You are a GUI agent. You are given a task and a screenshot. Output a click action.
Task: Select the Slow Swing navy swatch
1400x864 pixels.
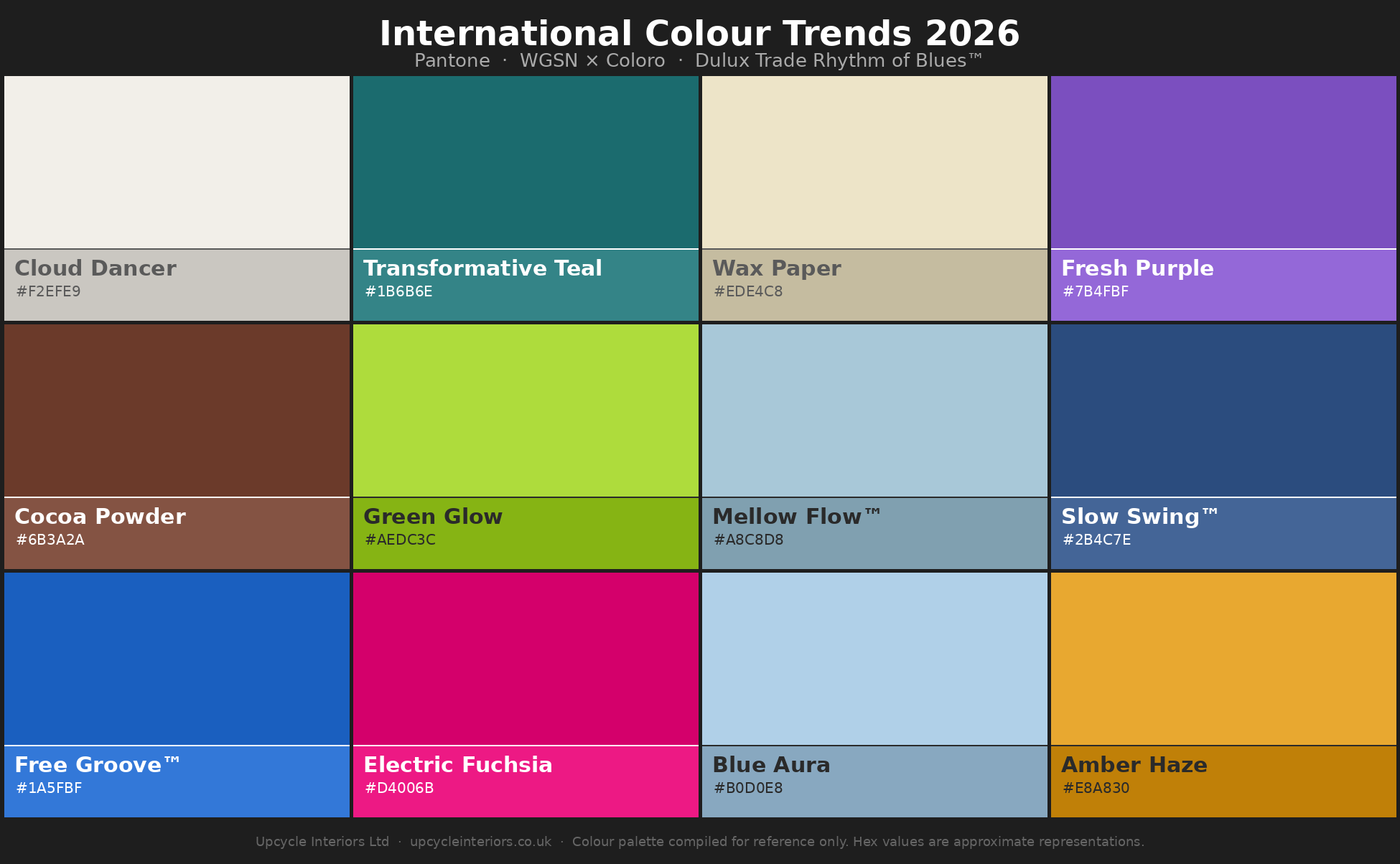1223,410
